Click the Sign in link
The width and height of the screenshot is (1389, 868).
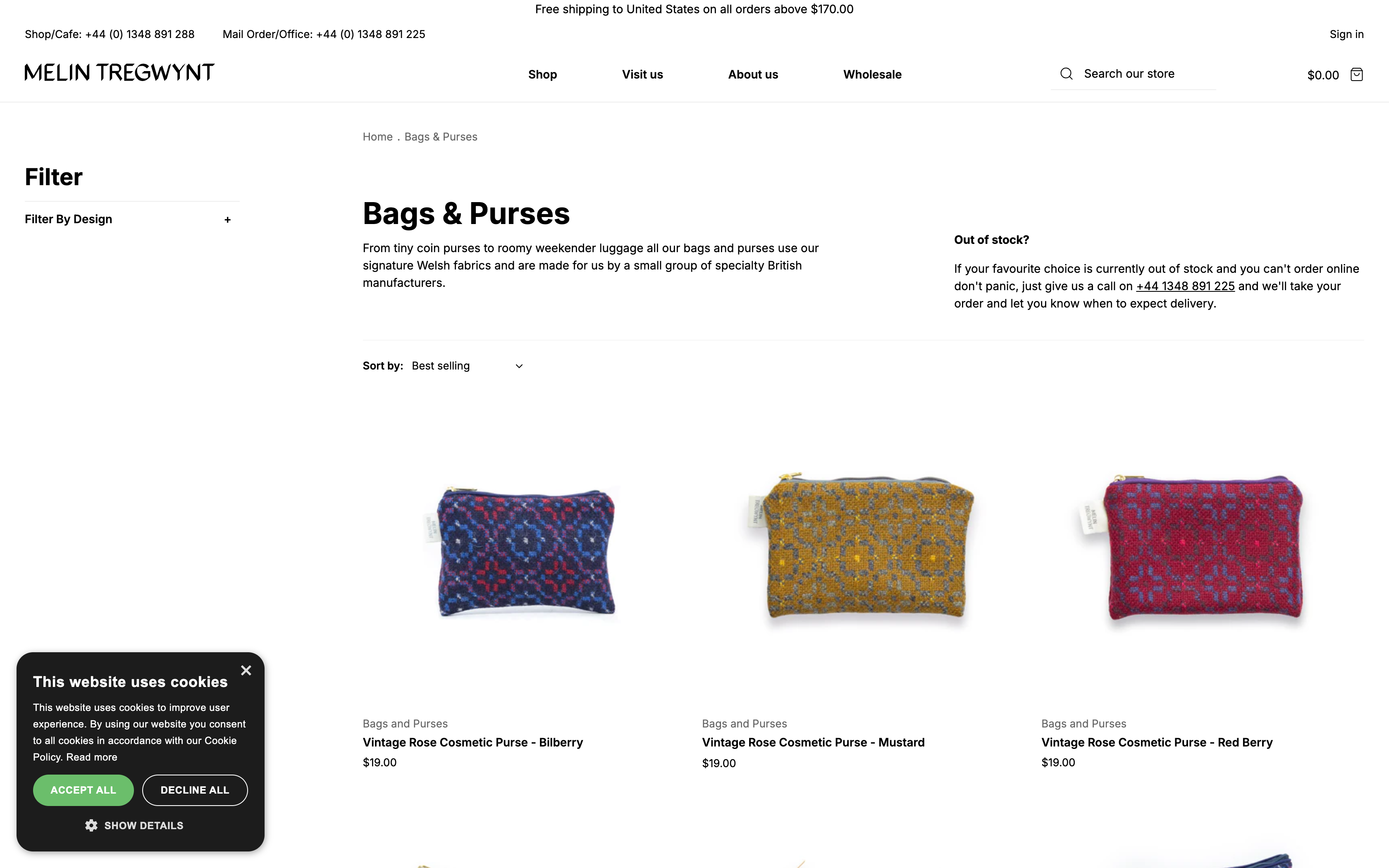coord(1346,34)
